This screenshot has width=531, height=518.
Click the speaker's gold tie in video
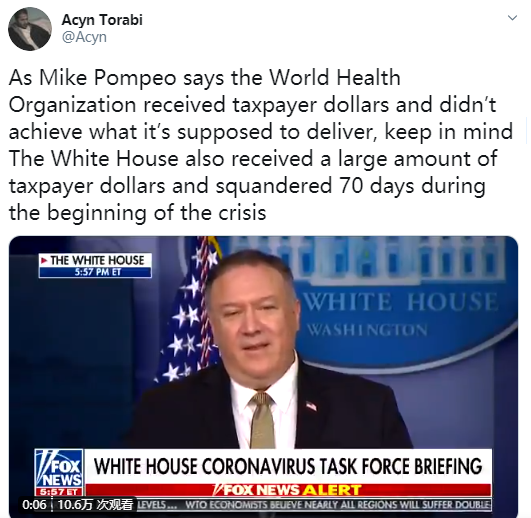[262, 420]
